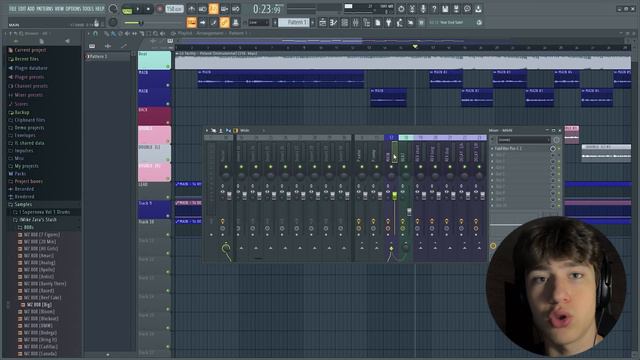Open Current project in browser
640x360 pixels.
[x=30, y=50]
